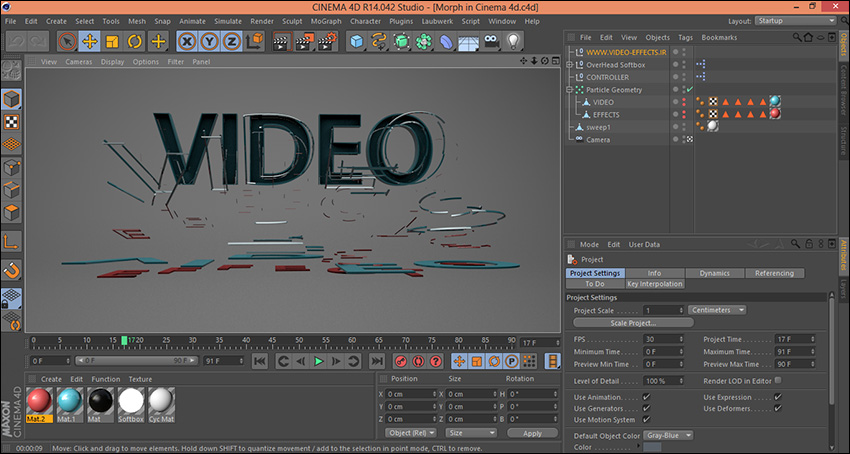
Task: Toggle Particle Geometry green enable checkmark
Action: coord(690,89)
